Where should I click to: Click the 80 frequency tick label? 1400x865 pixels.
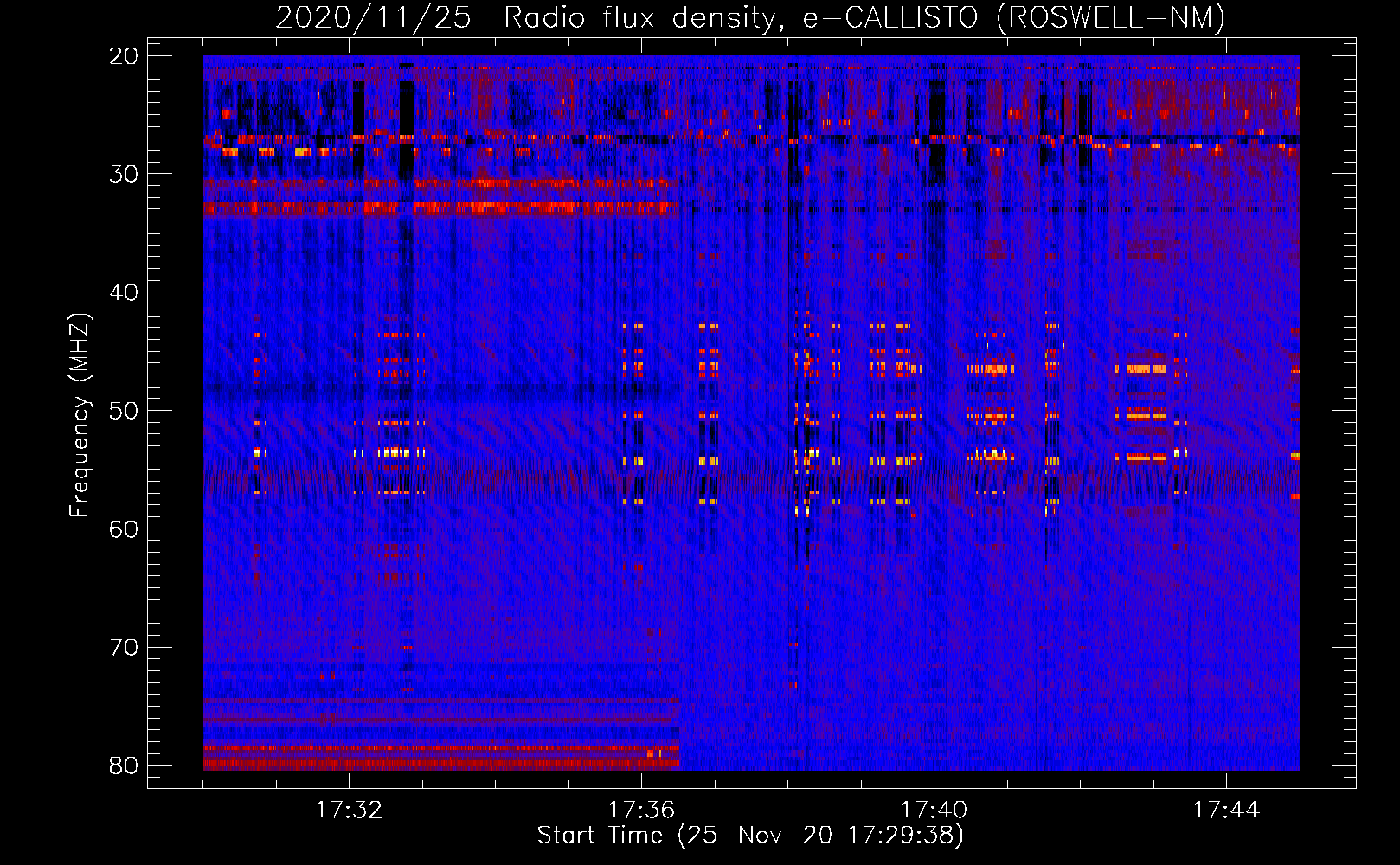[125, 766]
